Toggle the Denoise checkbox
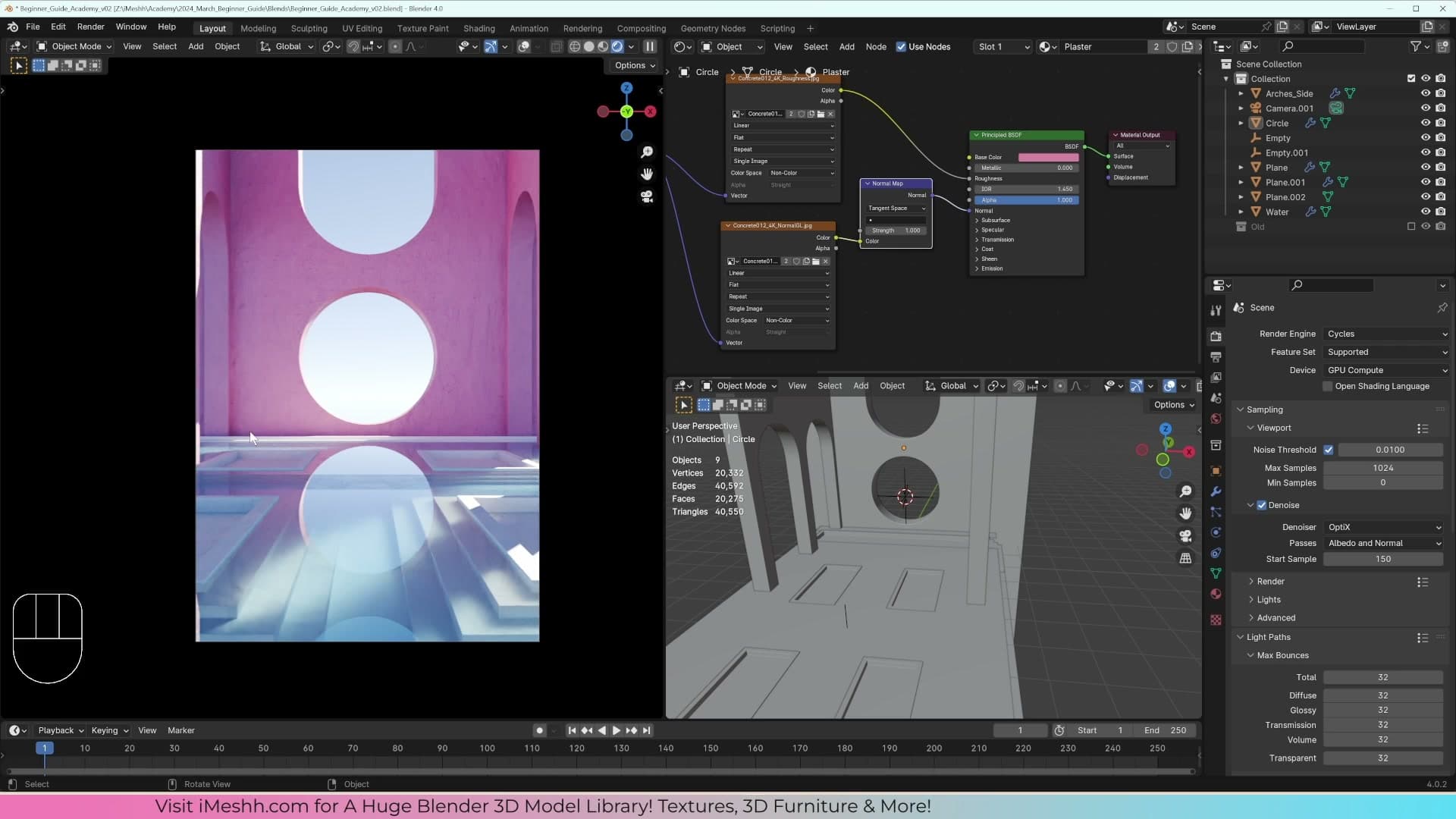Screen dimensions: 1456x819 coord(1262,505)
